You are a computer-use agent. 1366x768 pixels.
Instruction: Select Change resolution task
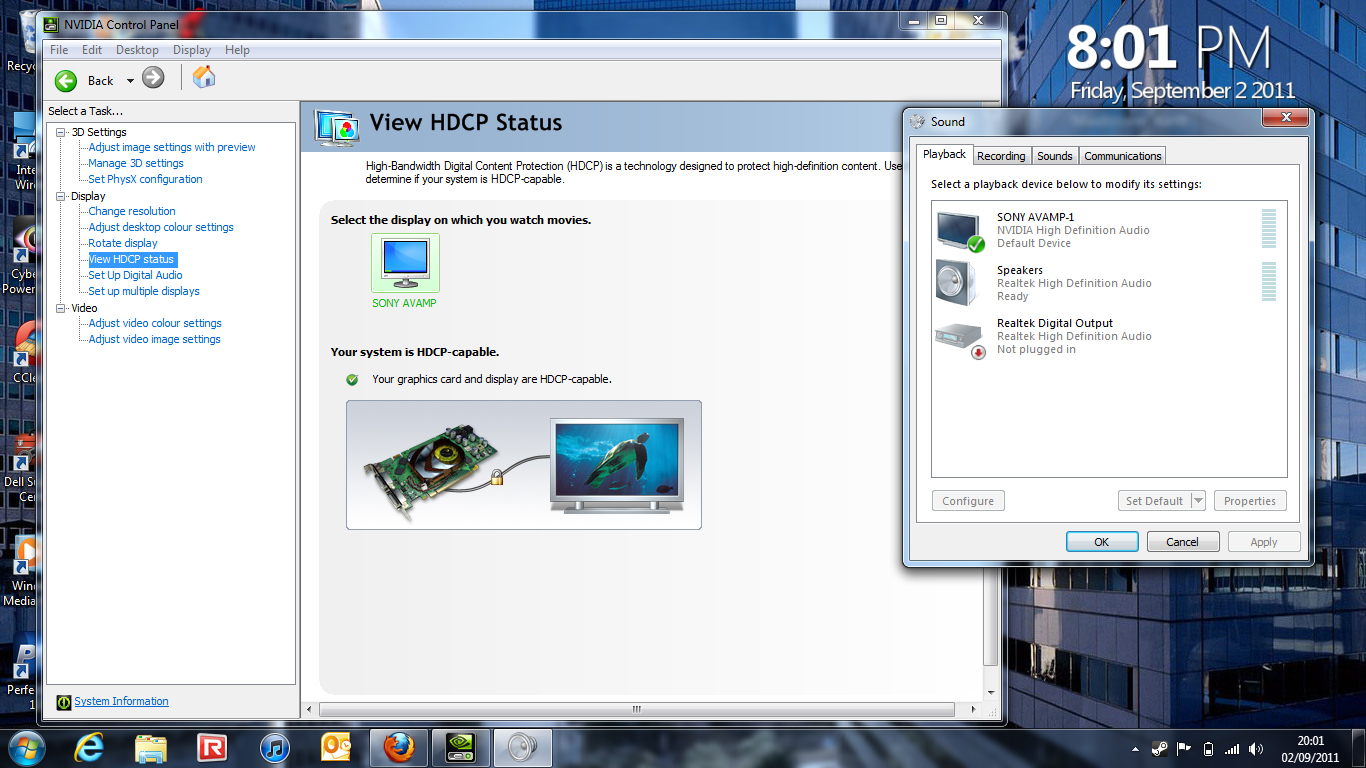[x=132, y=211]
